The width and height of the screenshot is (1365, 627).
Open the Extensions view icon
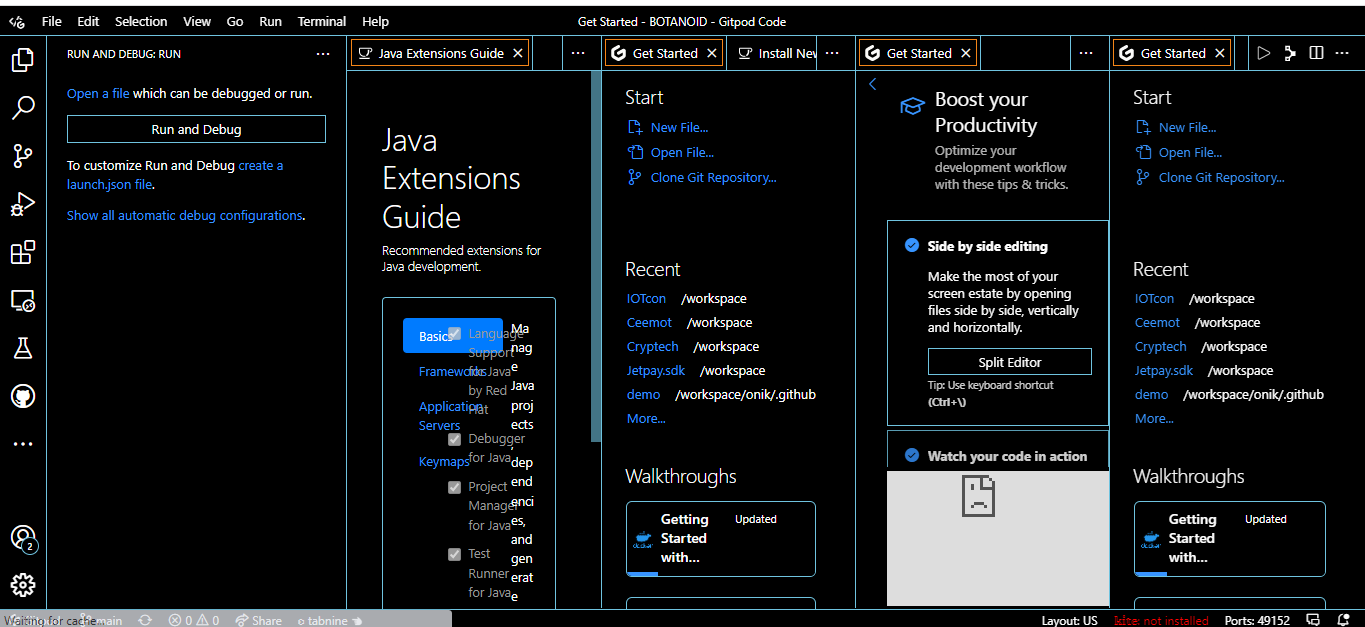22,252
